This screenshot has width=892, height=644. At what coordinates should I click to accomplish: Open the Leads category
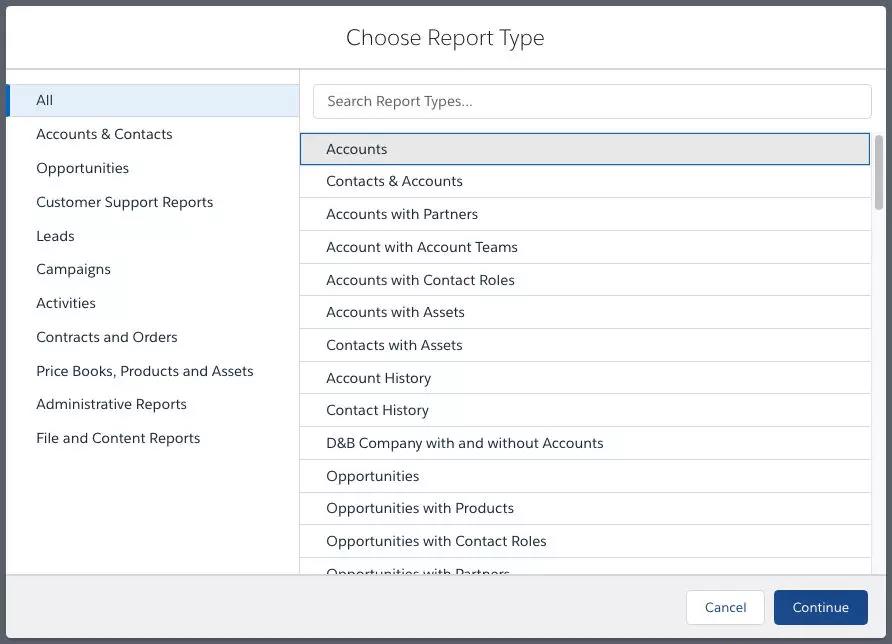[55, 236]
